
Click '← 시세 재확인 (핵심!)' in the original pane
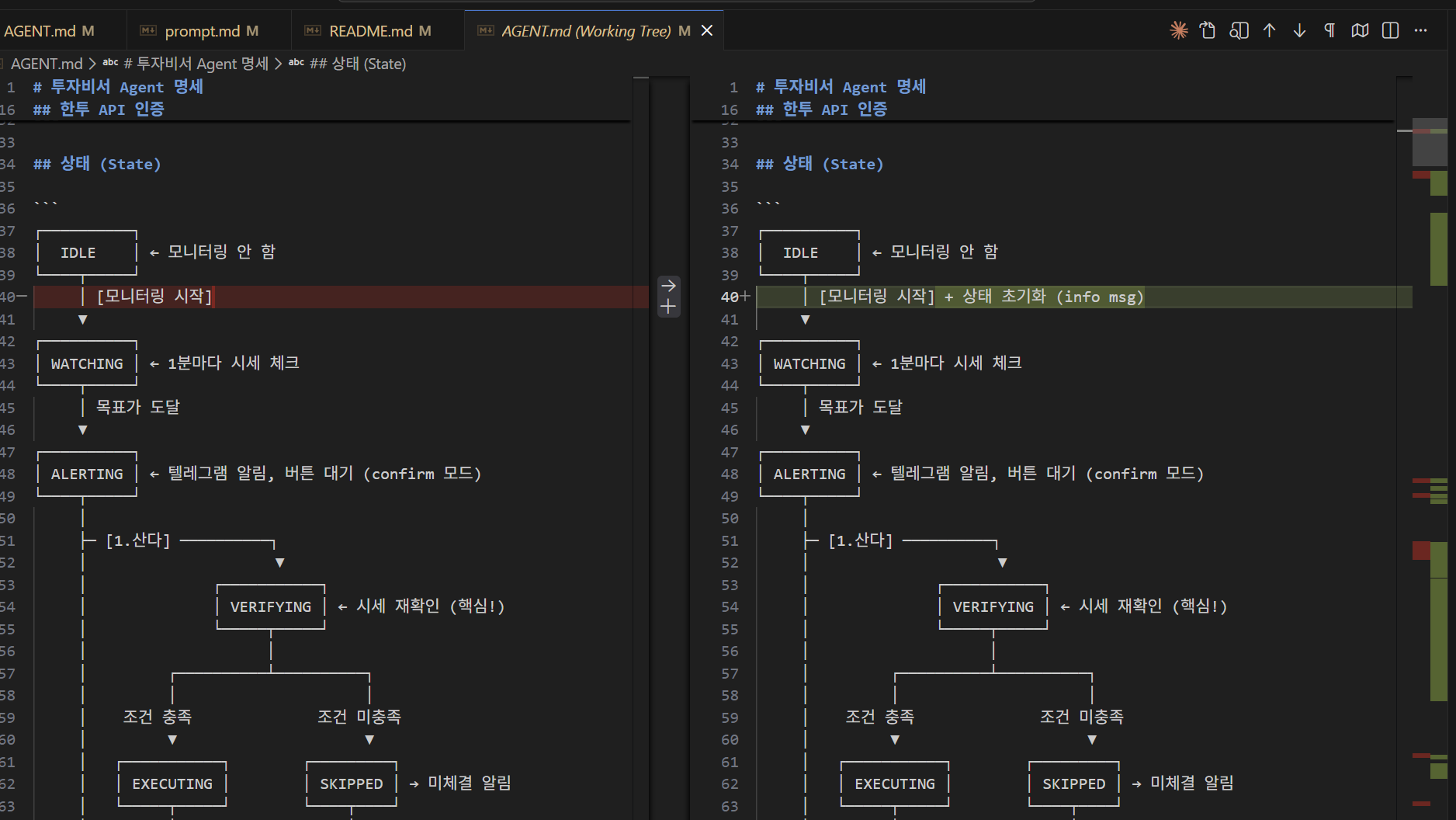click(x=421, y=606)
